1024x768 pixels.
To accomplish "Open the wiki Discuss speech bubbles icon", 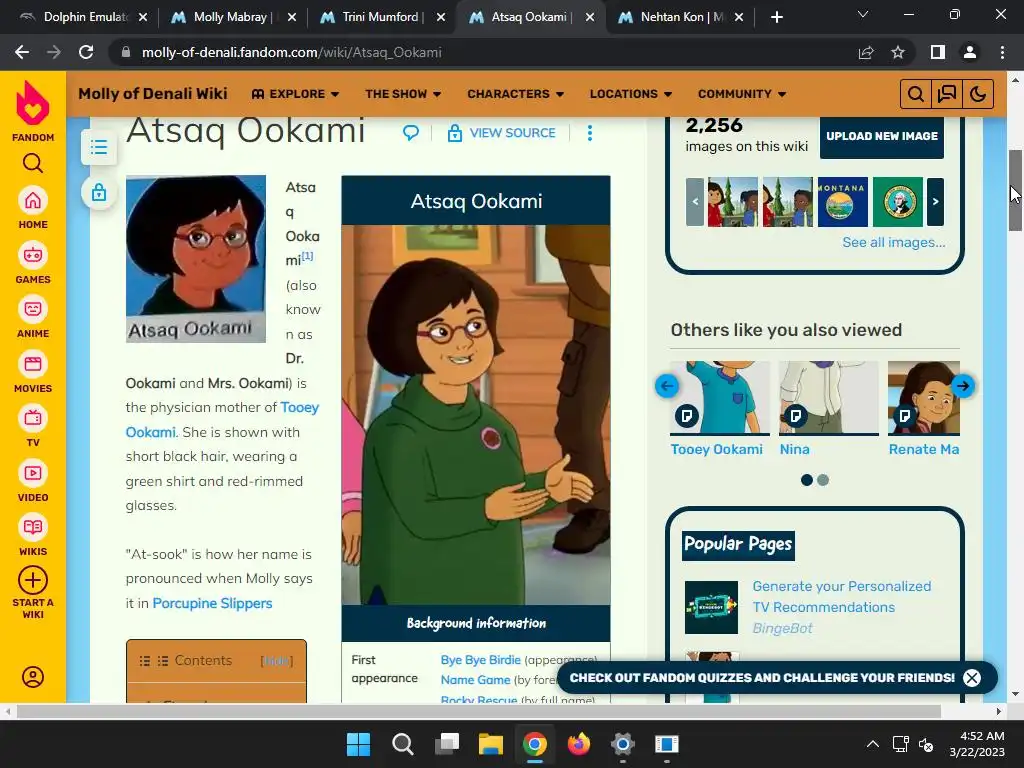I will pos(947,94).
